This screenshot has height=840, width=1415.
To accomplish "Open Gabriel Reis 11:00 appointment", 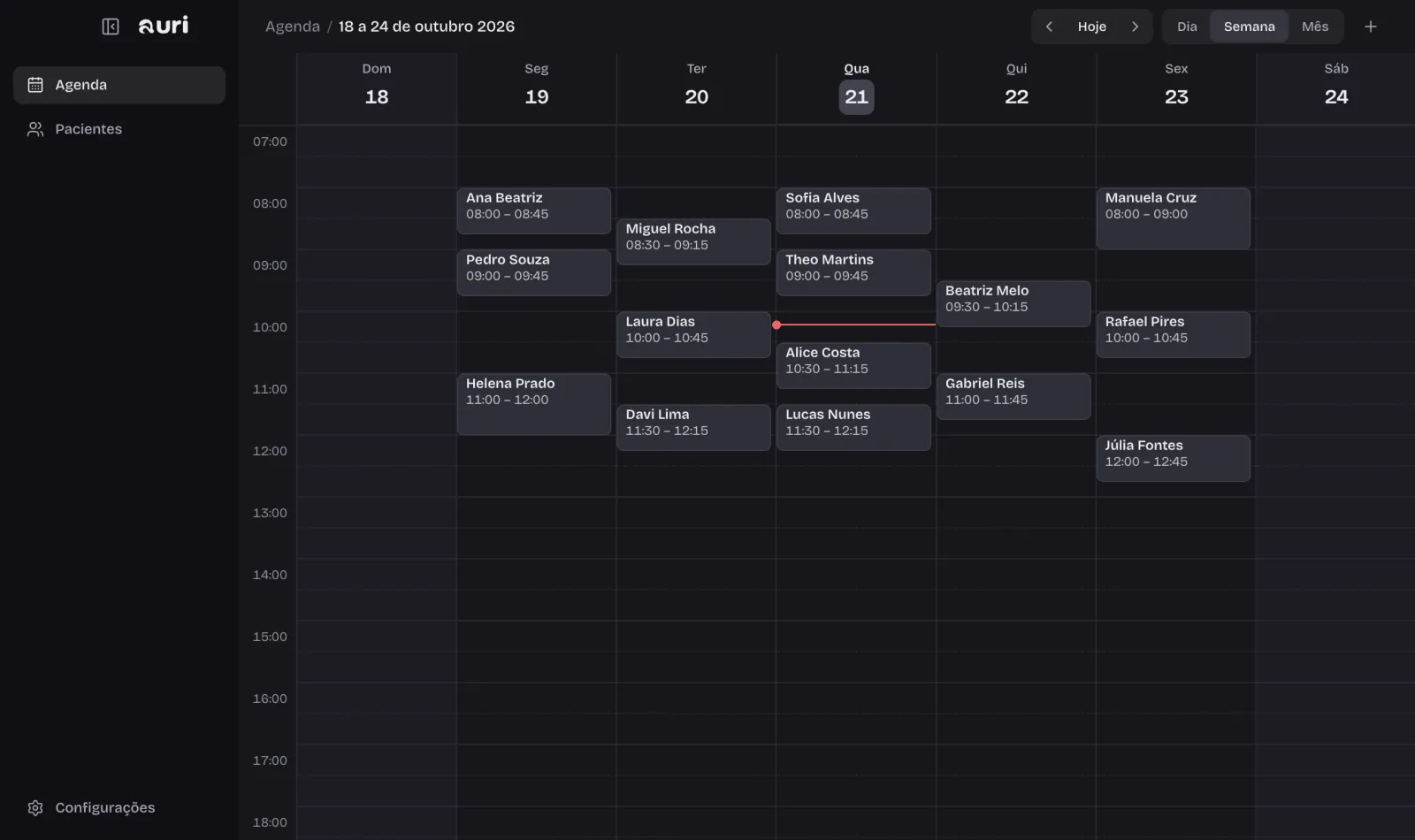I will [x=1013, y=396].
